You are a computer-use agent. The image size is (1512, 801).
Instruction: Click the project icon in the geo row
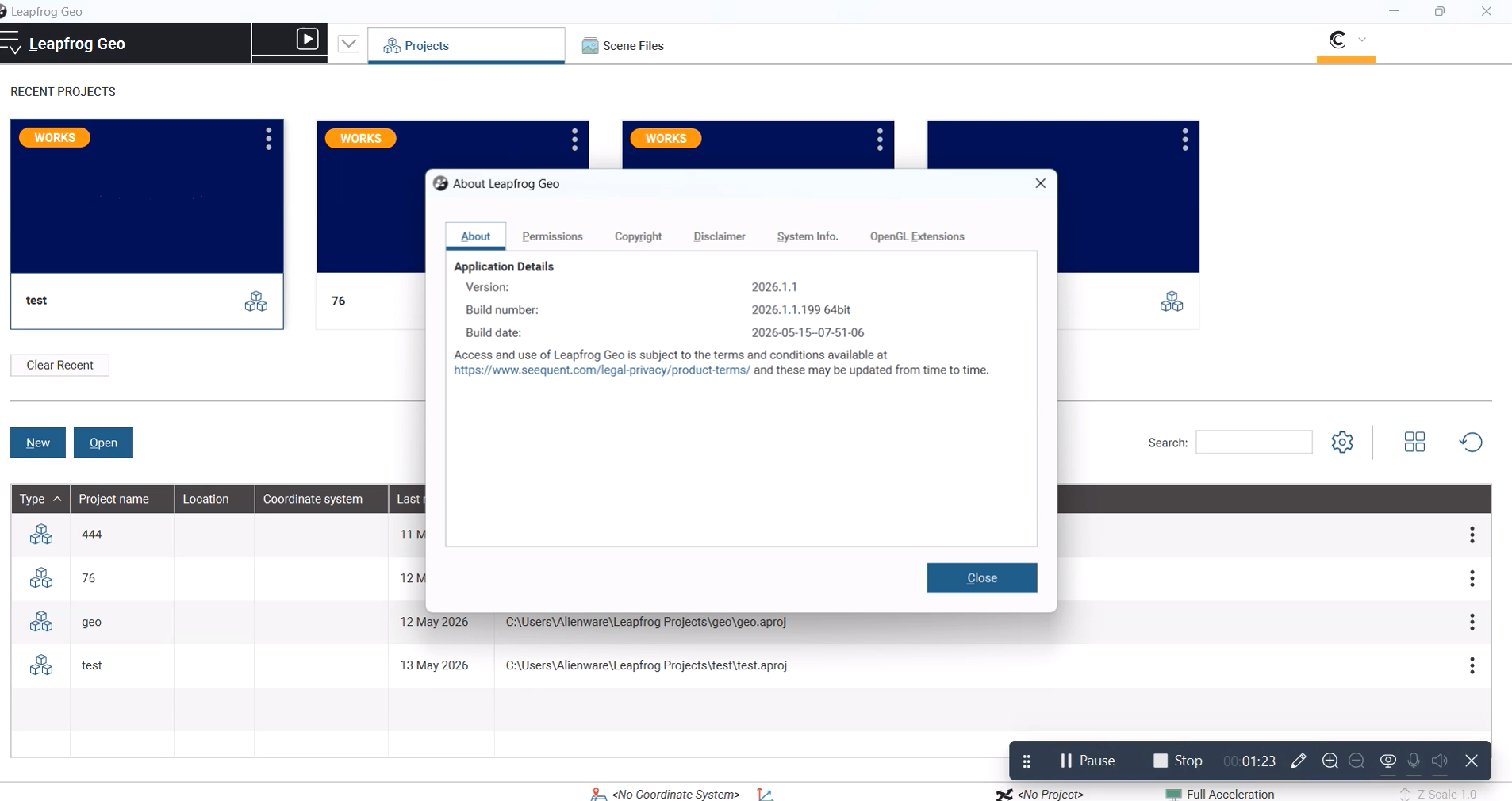coord(41,622)
